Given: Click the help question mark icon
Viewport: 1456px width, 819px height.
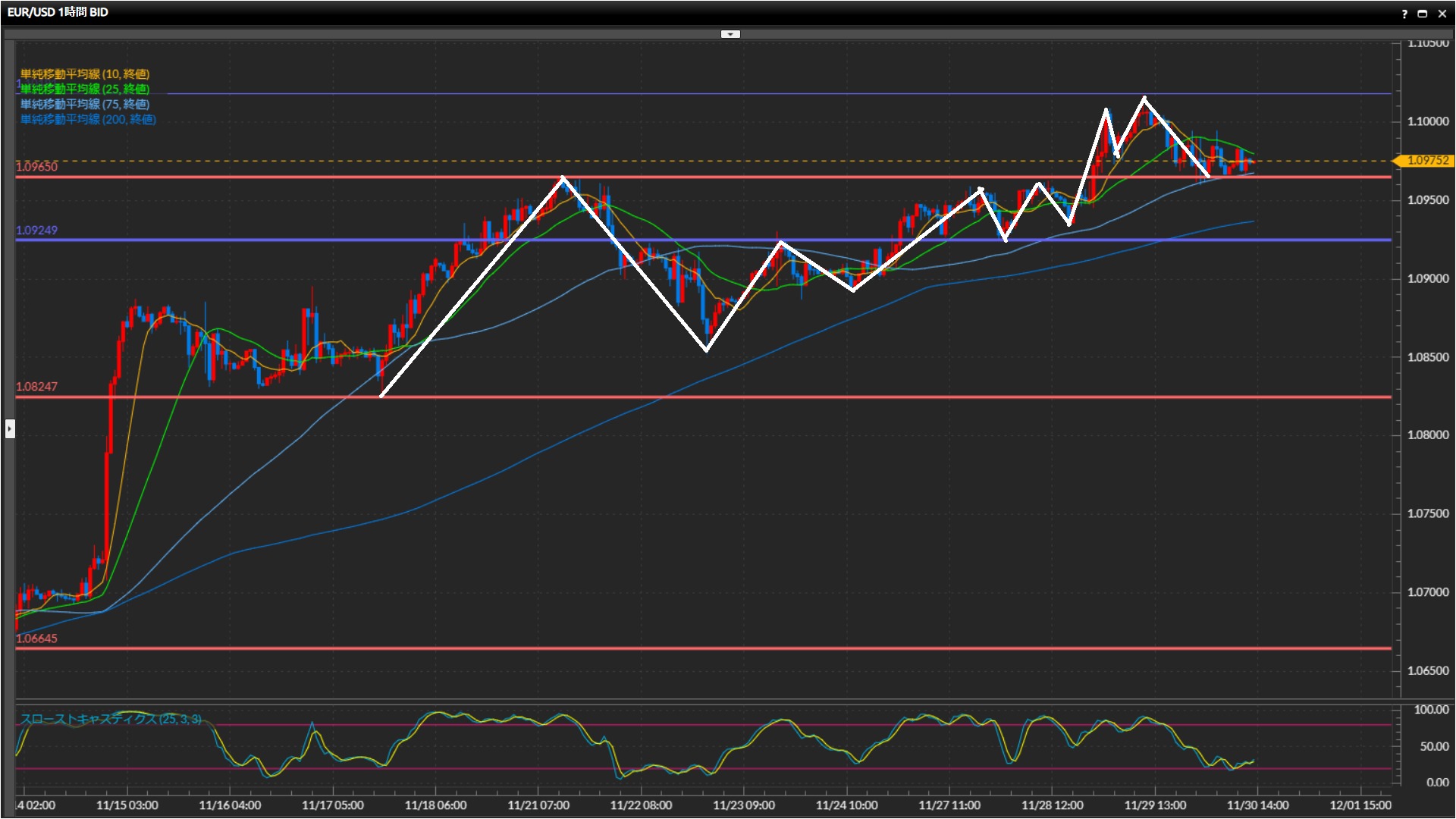Looking at the screenshot, I should pyautogui.click(x=1404, y=14).
